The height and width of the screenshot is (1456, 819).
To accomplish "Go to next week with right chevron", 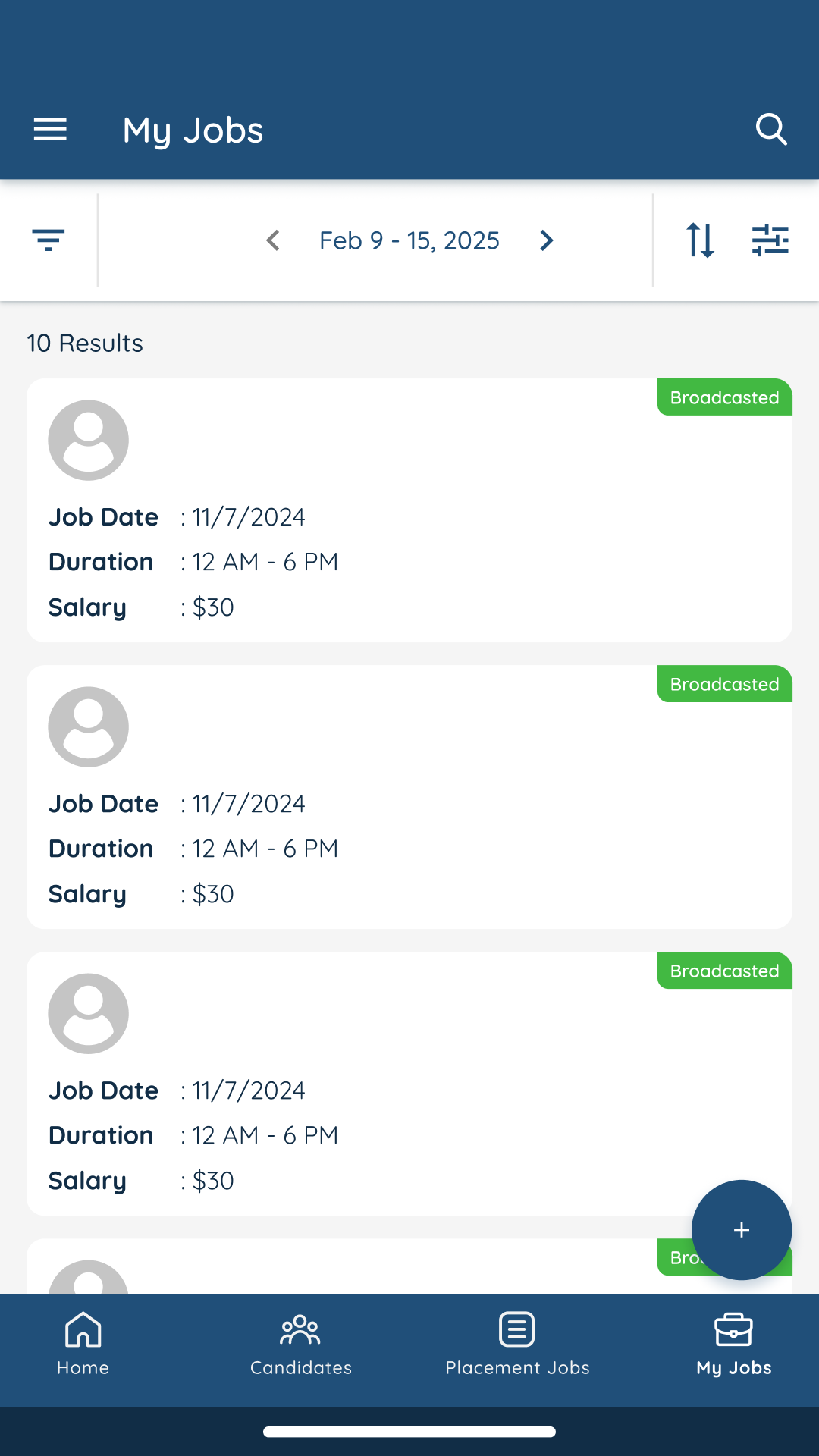I will 546,240.
